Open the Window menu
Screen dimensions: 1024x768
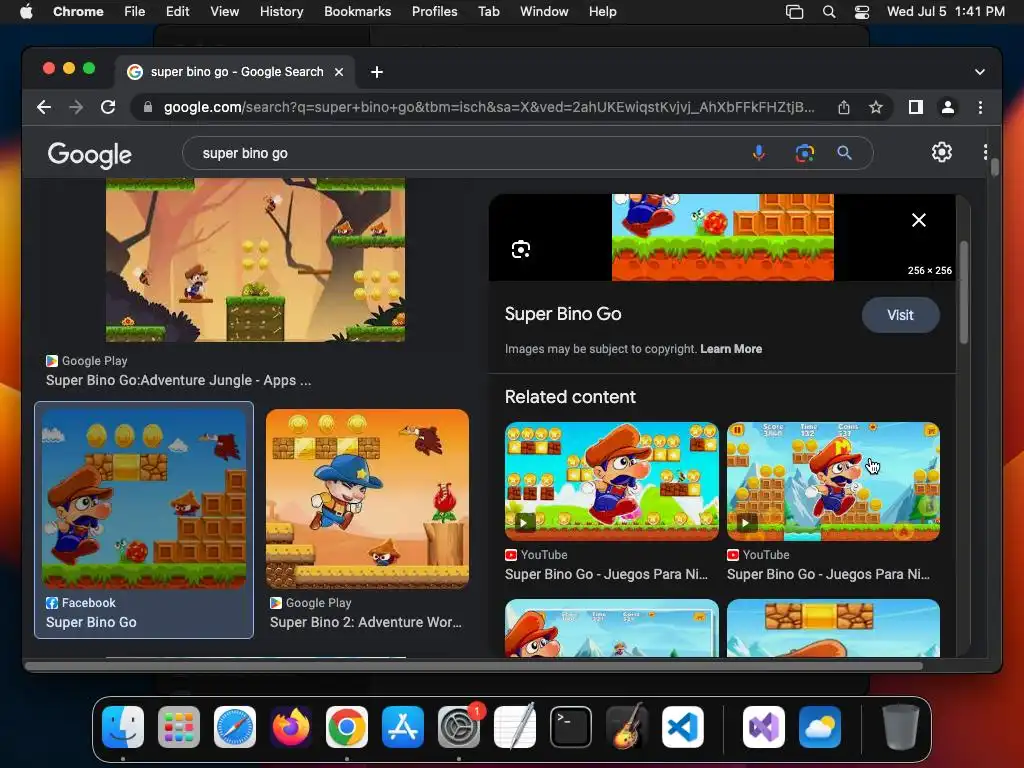[x=544, y=12]
